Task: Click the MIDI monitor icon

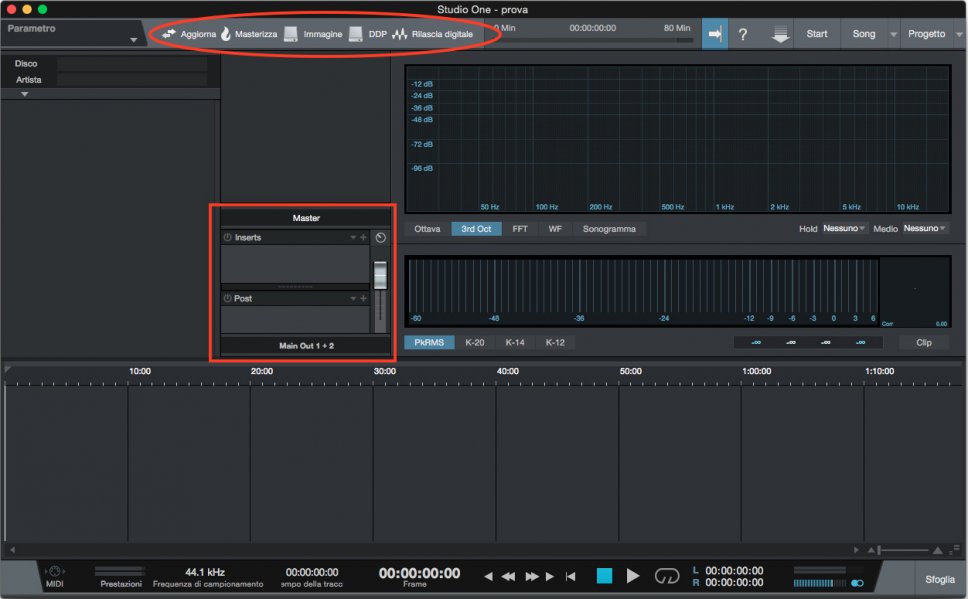Action: (x=55, y=570)
